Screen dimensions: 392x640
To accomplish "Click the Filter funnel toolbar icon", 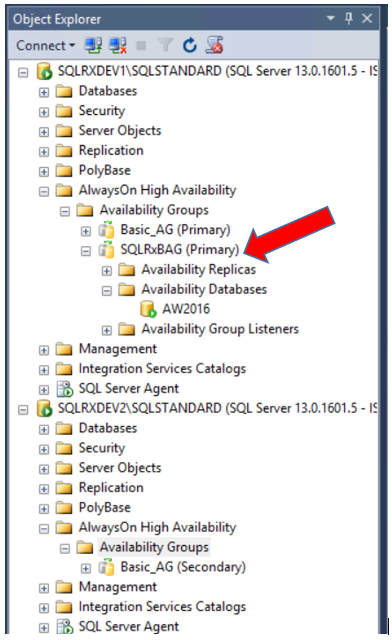I will (x=165, y=45).
